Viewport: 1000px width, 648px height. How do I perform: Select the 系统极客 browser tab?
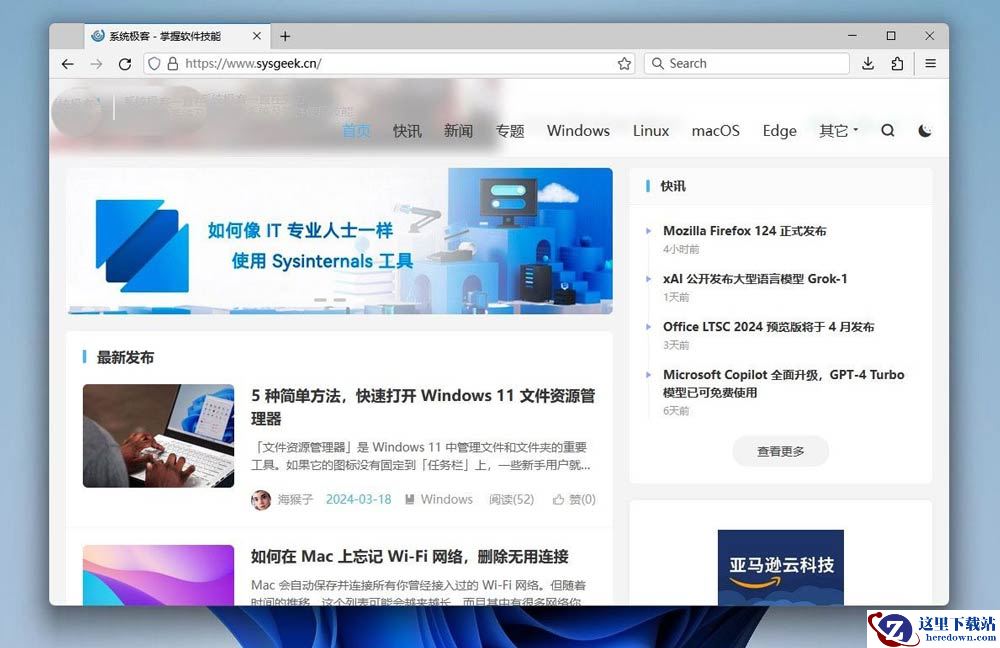(177, 36)
